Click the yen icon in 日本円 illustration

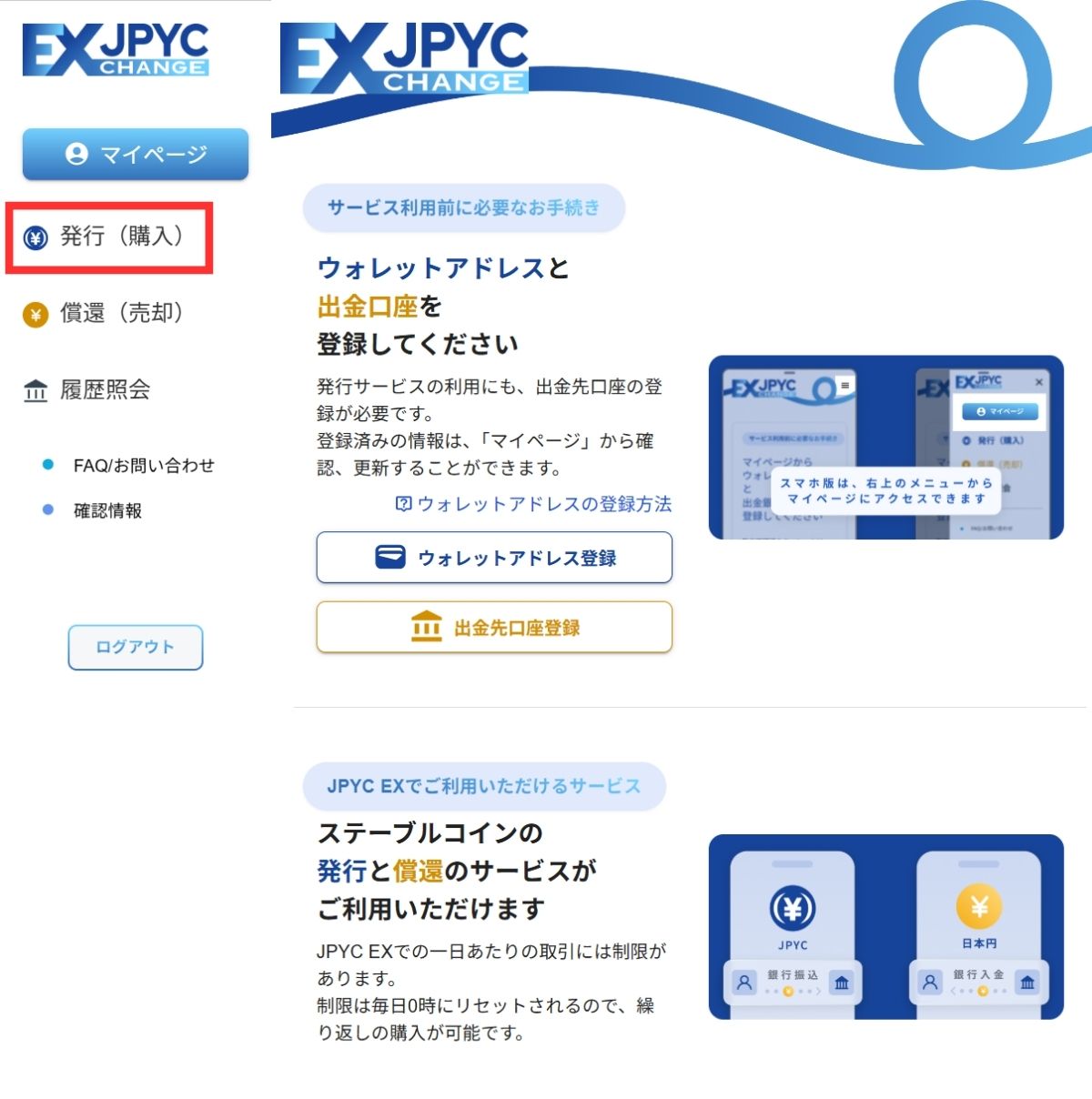pos(978,906)
